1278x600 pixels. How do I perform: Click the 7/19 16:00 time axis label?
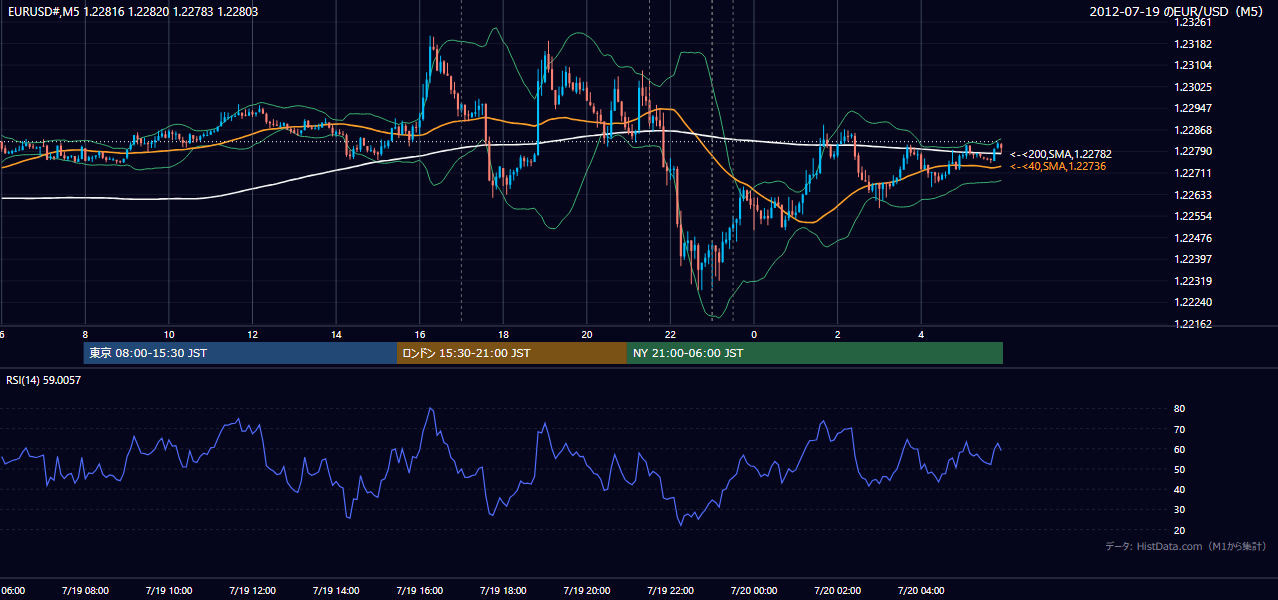tap(419, 590)
